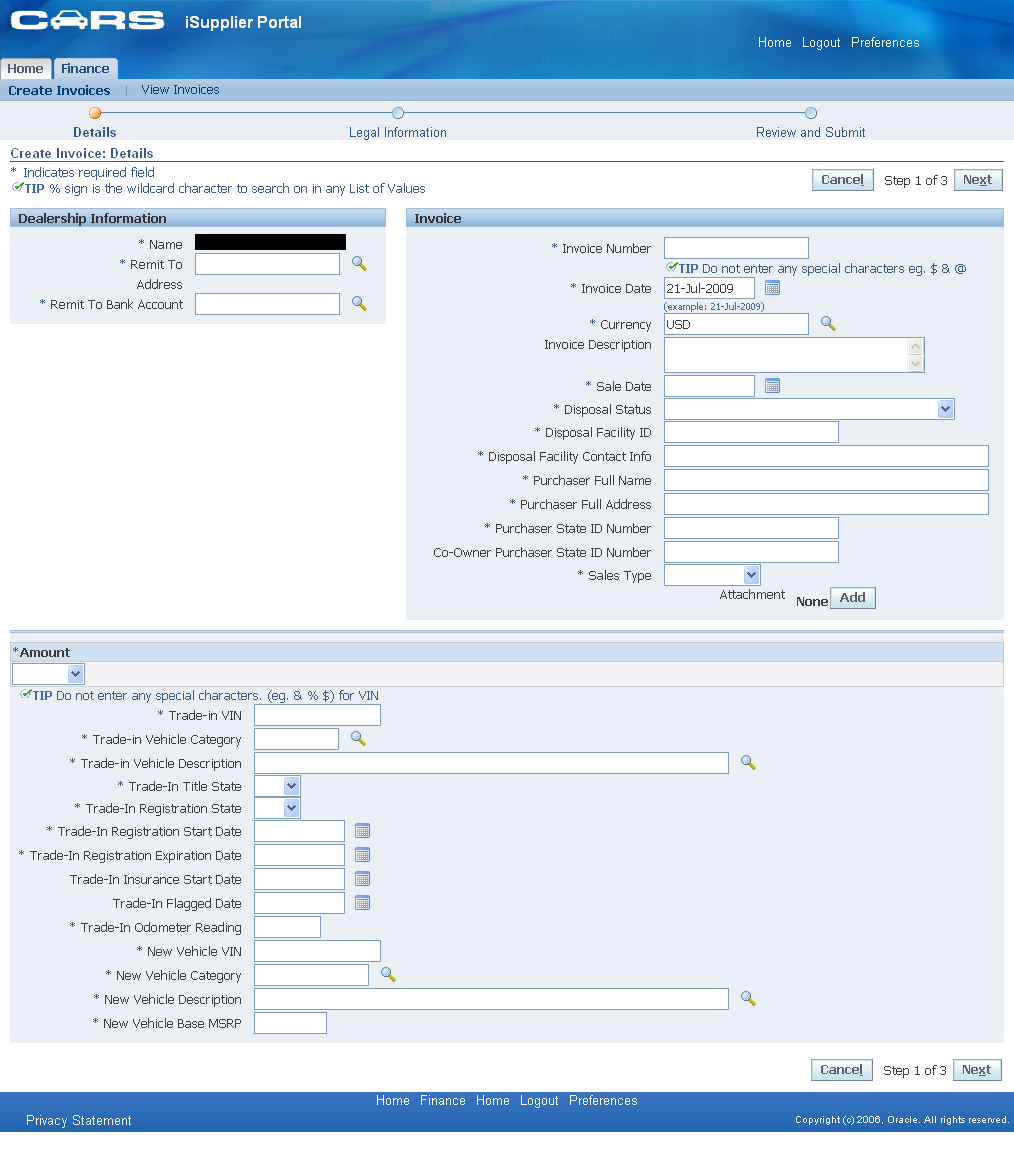Screen dimensions: 1014x1151
Task: Click the top Cancel button
Action: click(843, 180)
